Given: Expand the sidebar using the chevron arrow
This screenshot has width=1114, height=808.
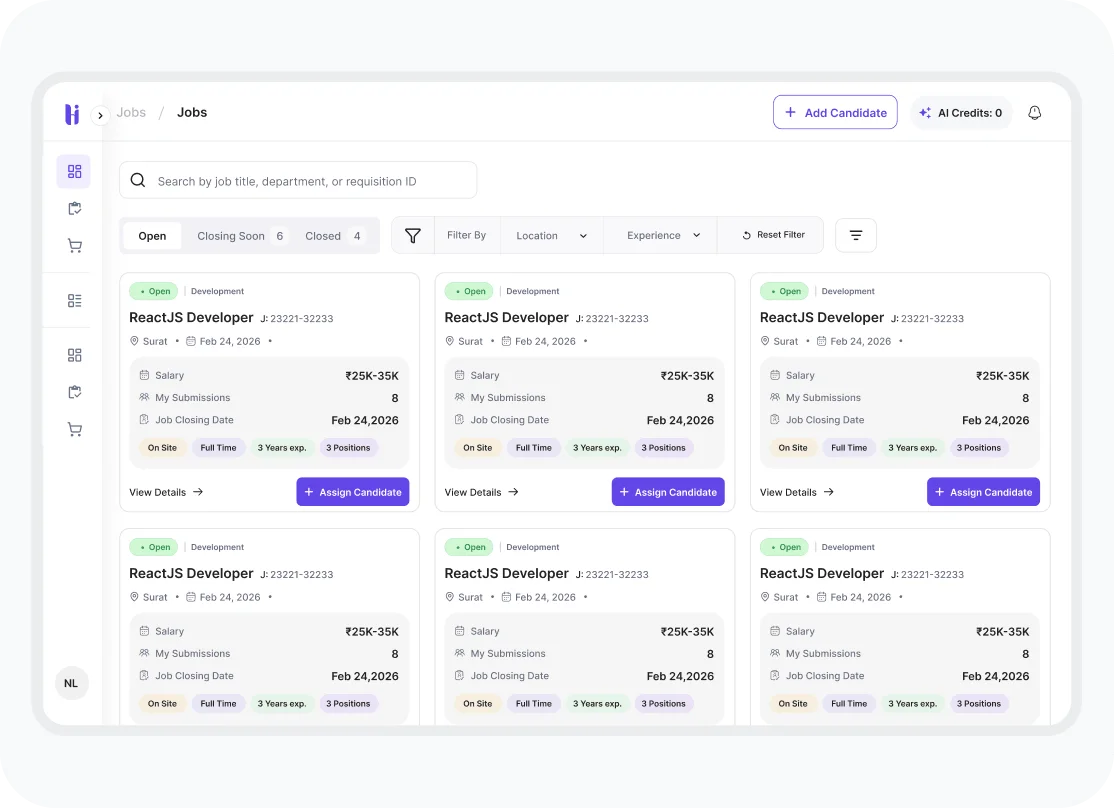Looking at the screenshot, I should click(100, 115).
